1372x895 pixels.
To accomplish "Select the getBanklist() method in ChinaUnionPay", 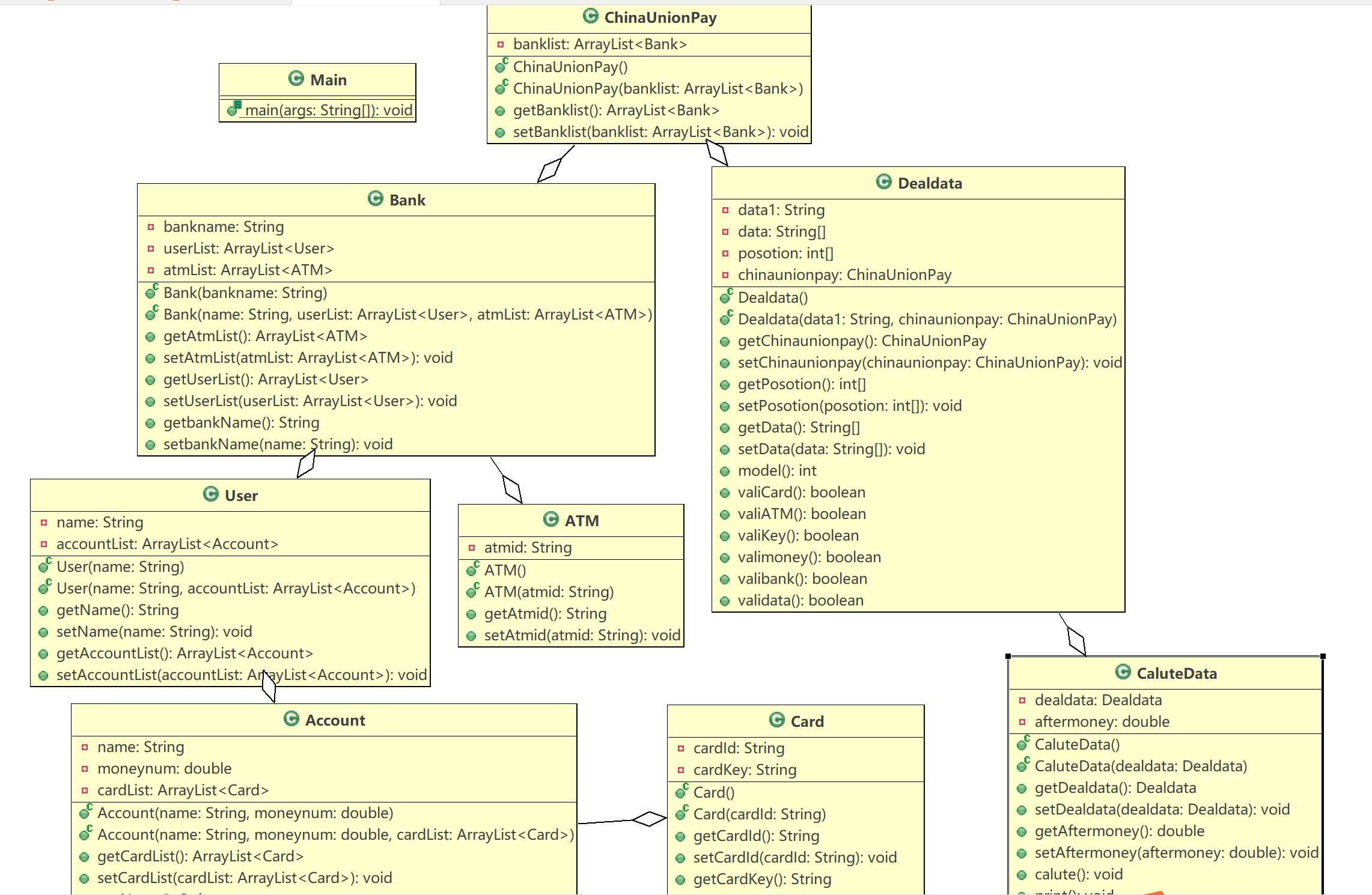I will [615, 111].
